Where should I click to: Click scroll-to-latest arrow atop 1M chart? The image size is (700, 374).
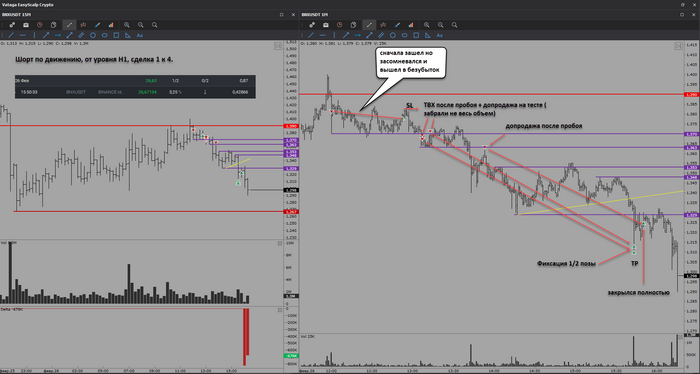tap(679, 46)
